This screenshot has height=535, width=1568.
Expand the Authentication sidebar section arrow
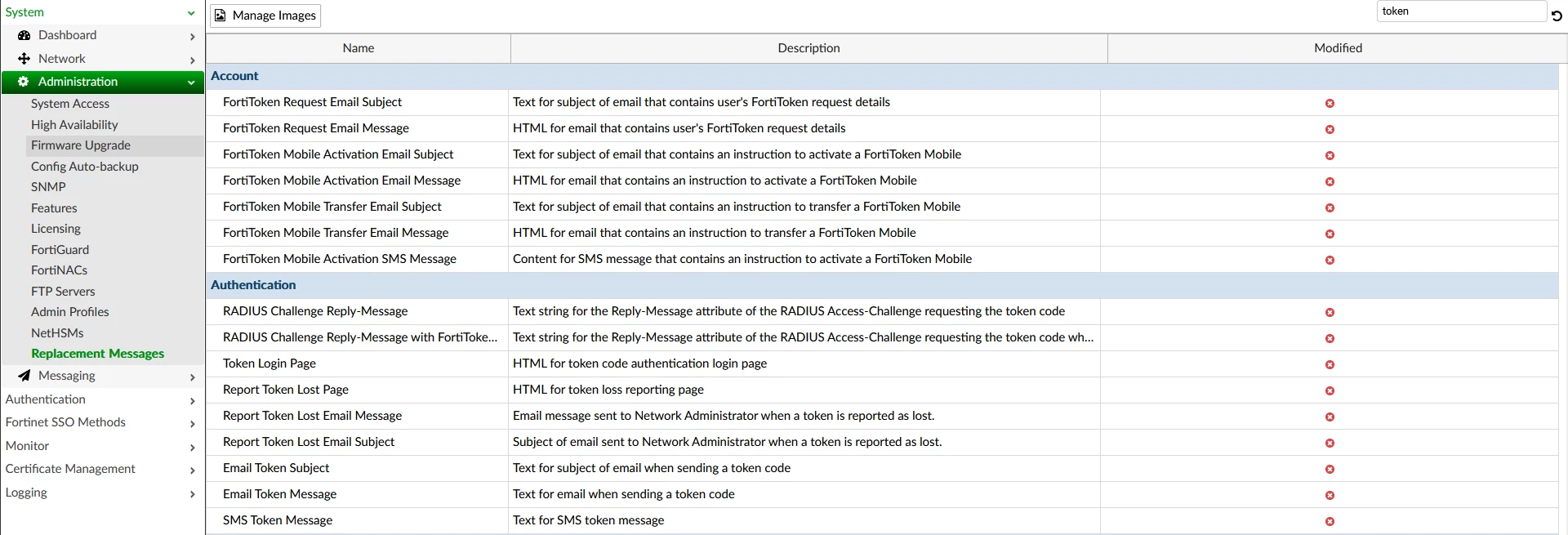point(192,401)
